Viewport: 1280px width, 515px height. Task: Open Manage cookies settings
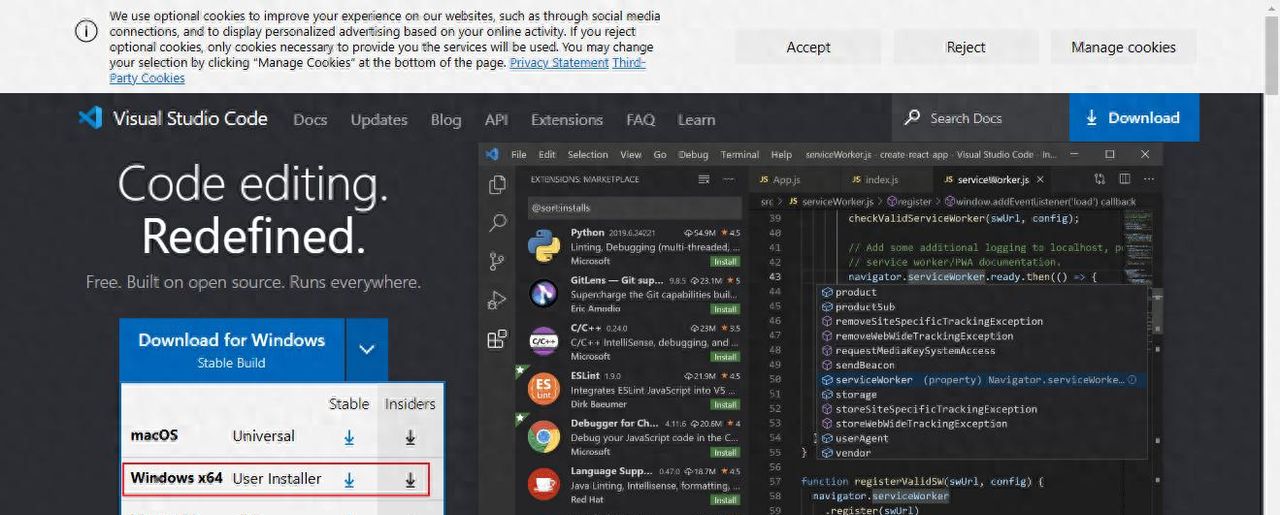(1123, 47)
